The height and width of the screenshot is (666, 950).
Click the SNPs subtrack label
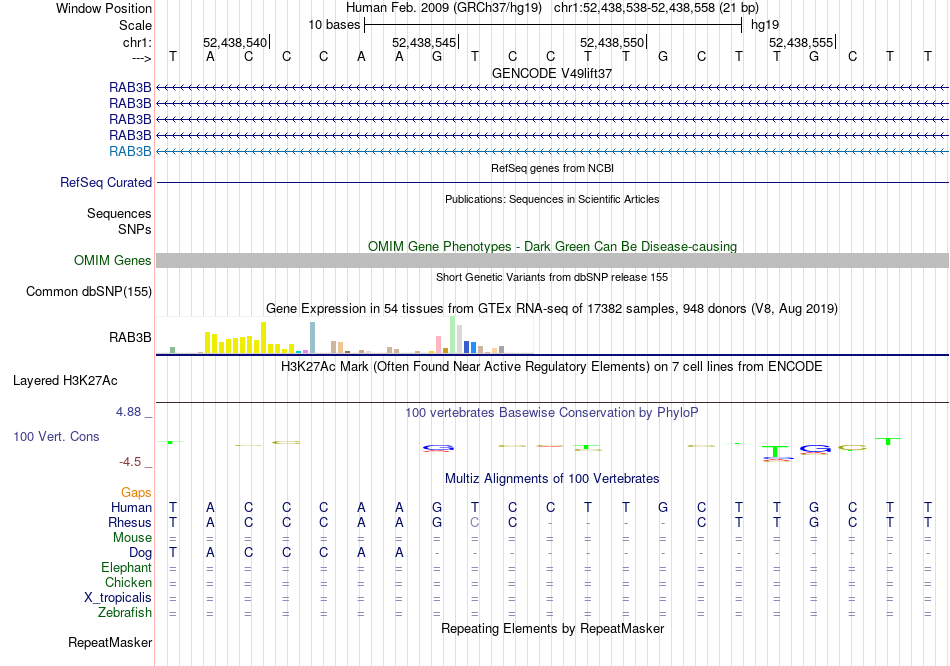tap(135, 229)
